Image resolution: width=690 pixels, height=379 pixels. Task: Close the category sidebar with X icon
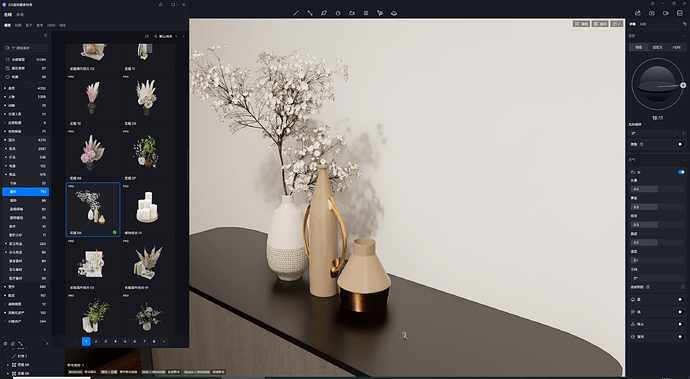point(45,35)
